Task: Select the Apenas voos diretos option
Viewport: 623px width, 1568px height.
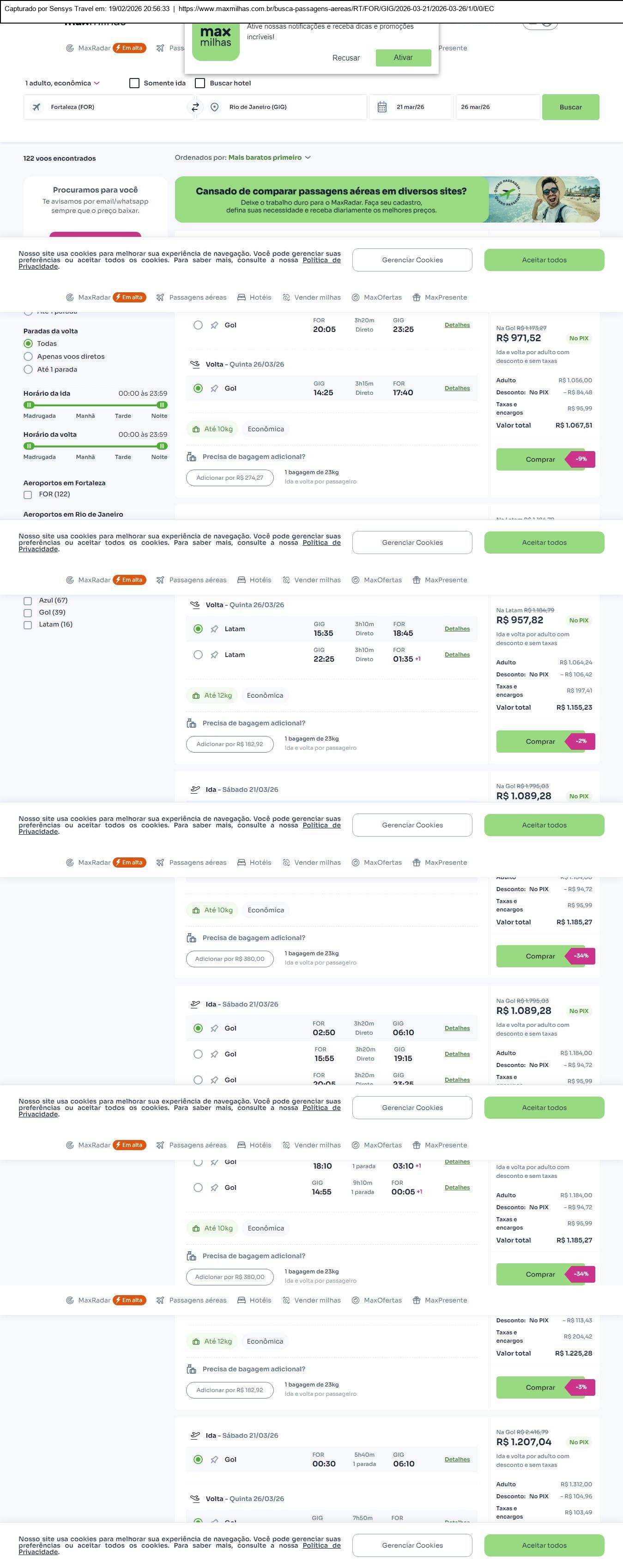Action: pyautogui.click(x=28, y=357)
